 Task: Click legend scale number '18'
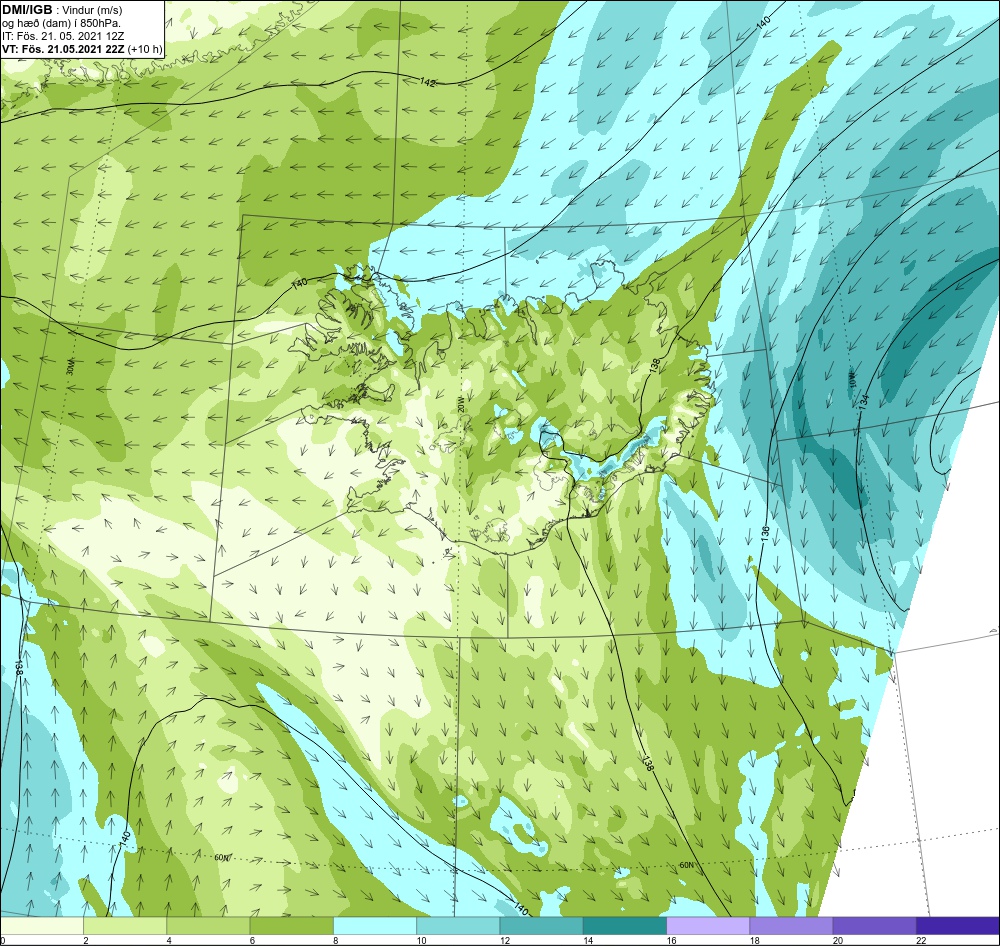(x=754, y=940)
